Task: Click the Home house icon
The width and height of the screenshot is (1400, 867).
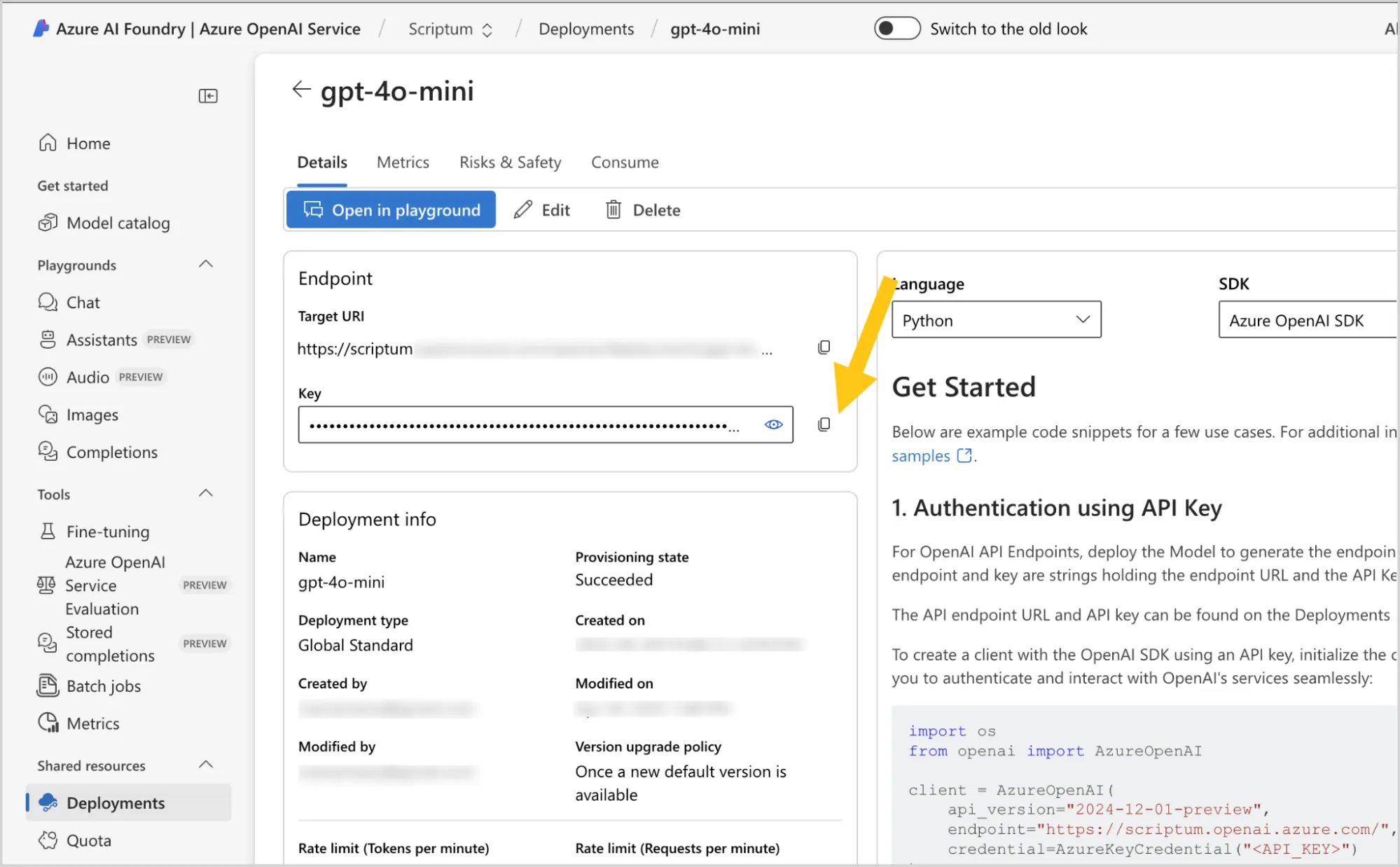Action: click(x=48, y=143)
